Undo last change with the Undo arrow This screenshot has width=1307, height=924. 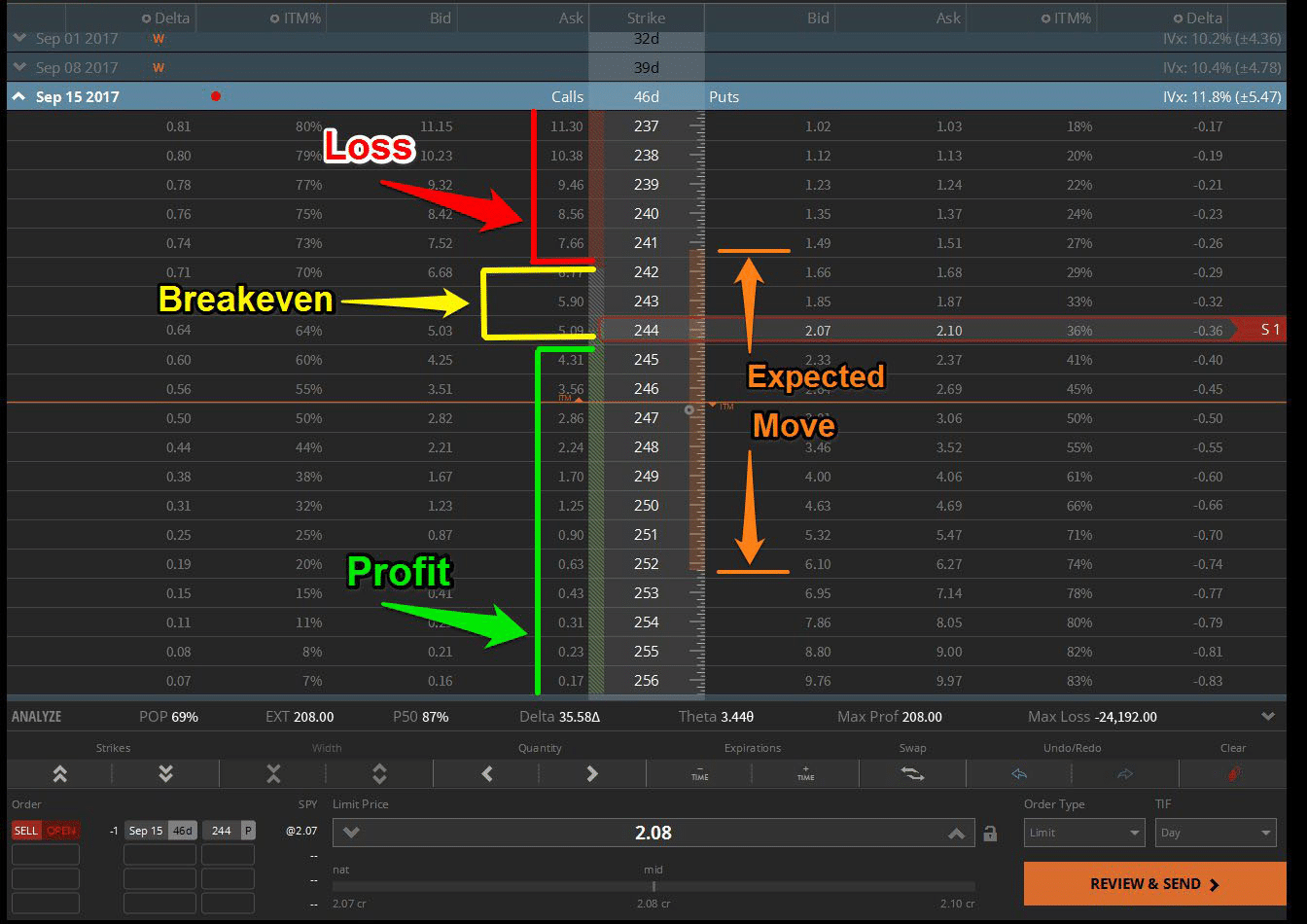coord(1018,773)
